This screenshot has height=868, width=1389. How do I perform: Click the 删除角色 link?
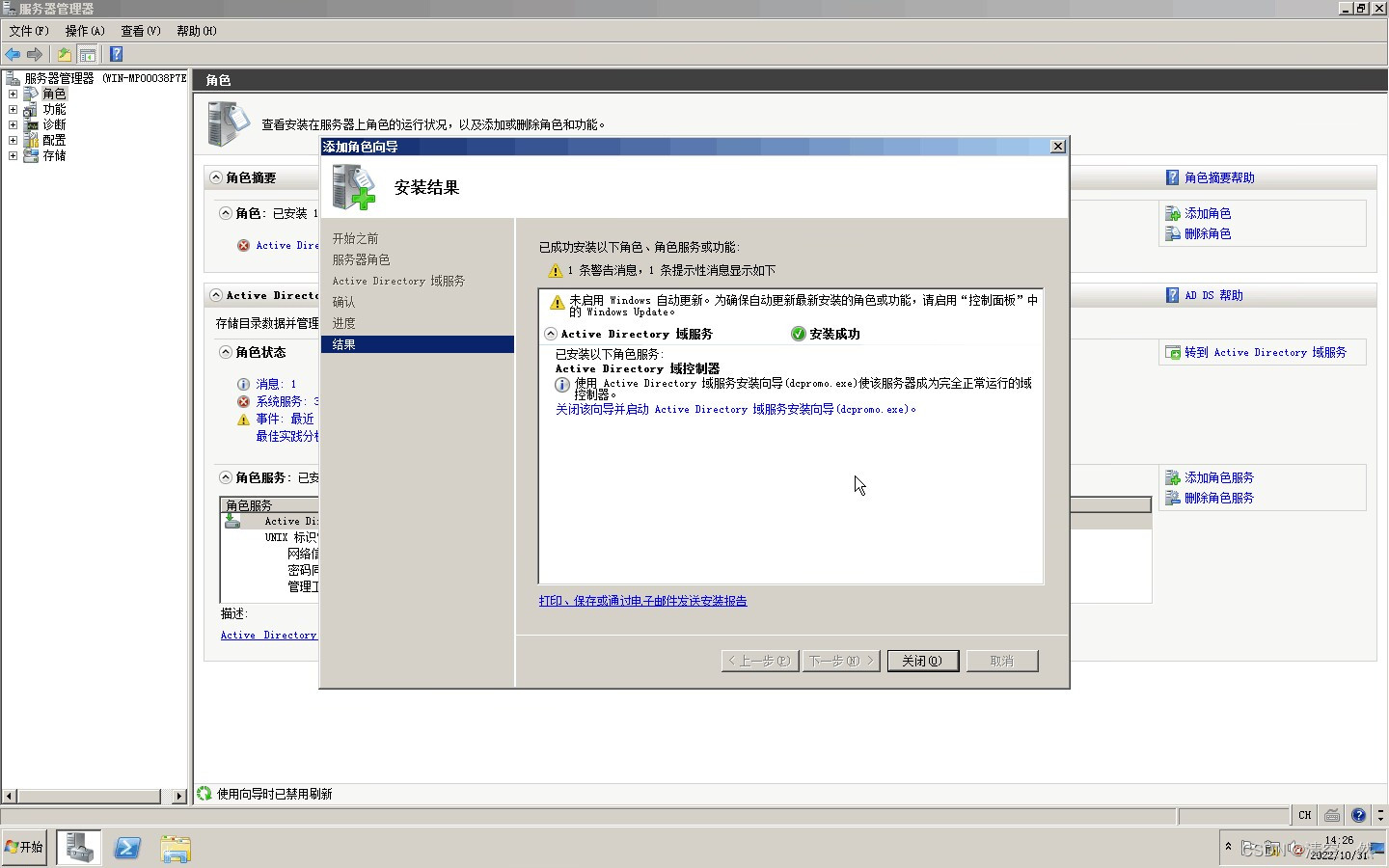pyautogui.click(x=1208, y=233)
